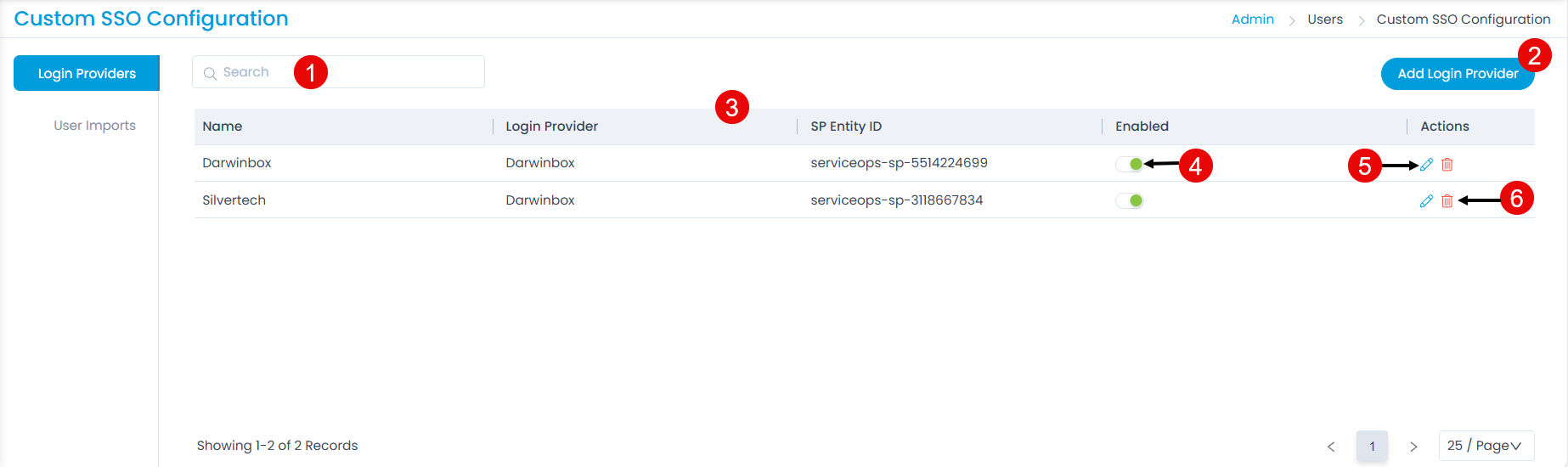Go to the next page arrow
The width and height of the screenshot is (1568, 467).
click(1413, 447)
